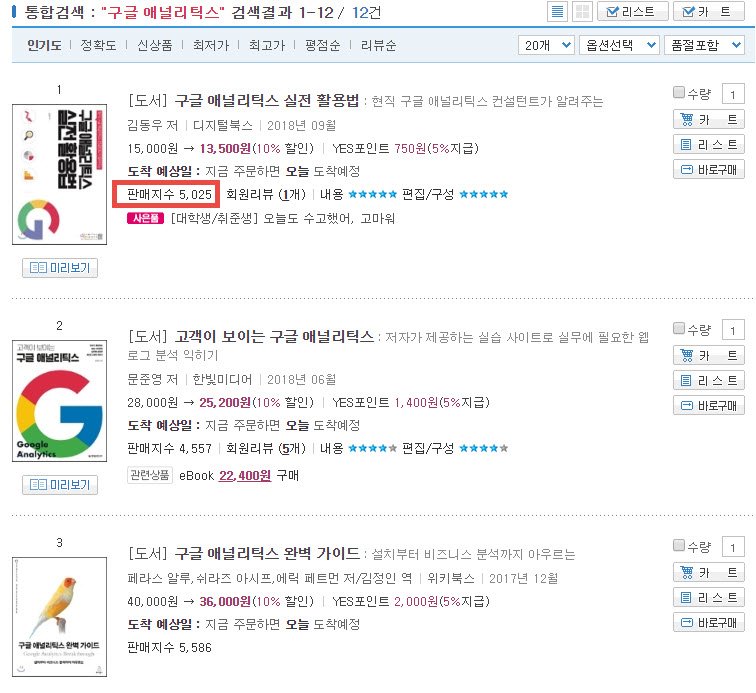
Task: Check the box for 고객이 보이는 구글 애널리틱스
Action: point(679,328)
